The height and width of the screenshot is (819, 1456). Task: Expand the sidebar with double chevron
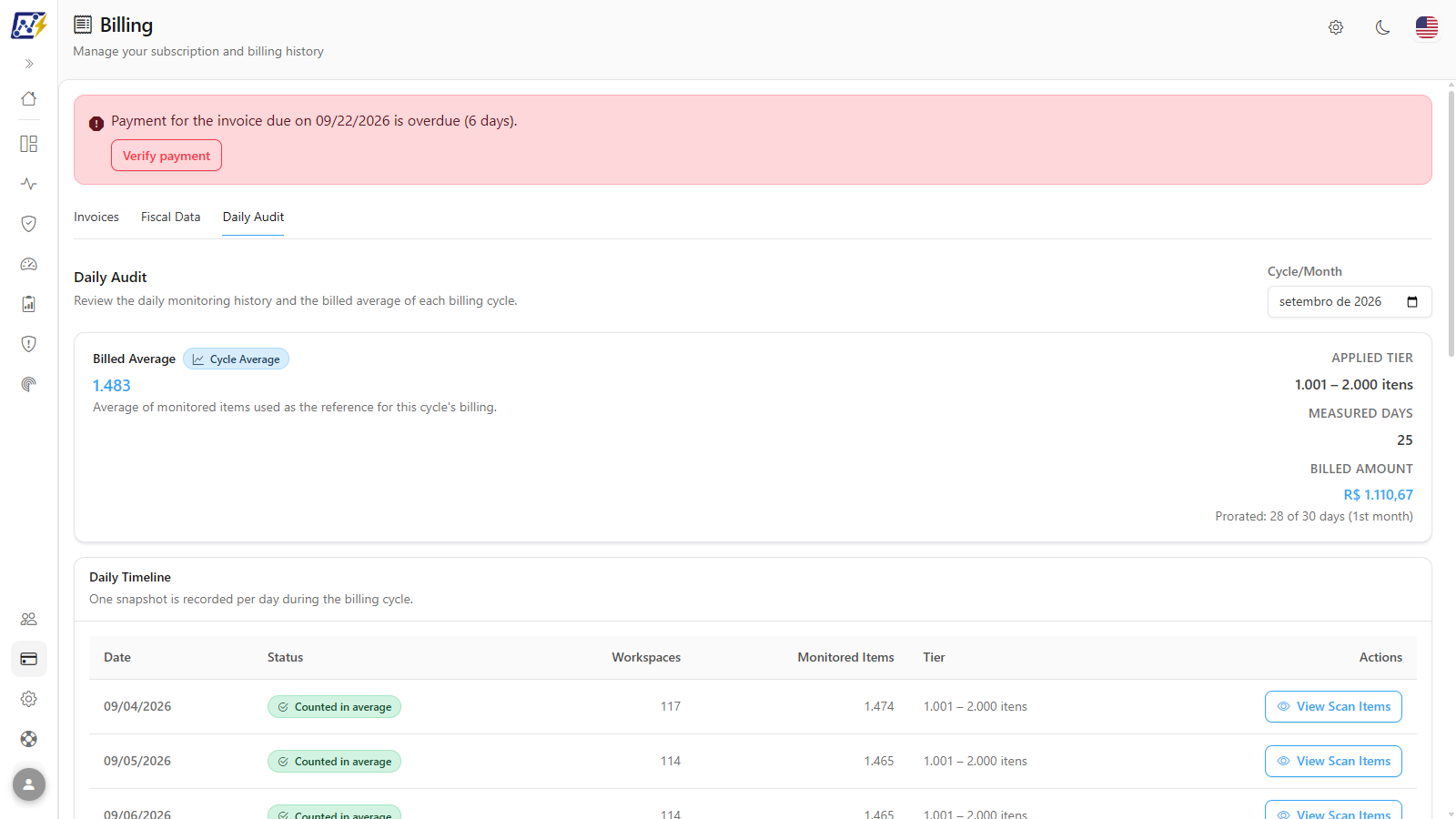coord(29,64)
